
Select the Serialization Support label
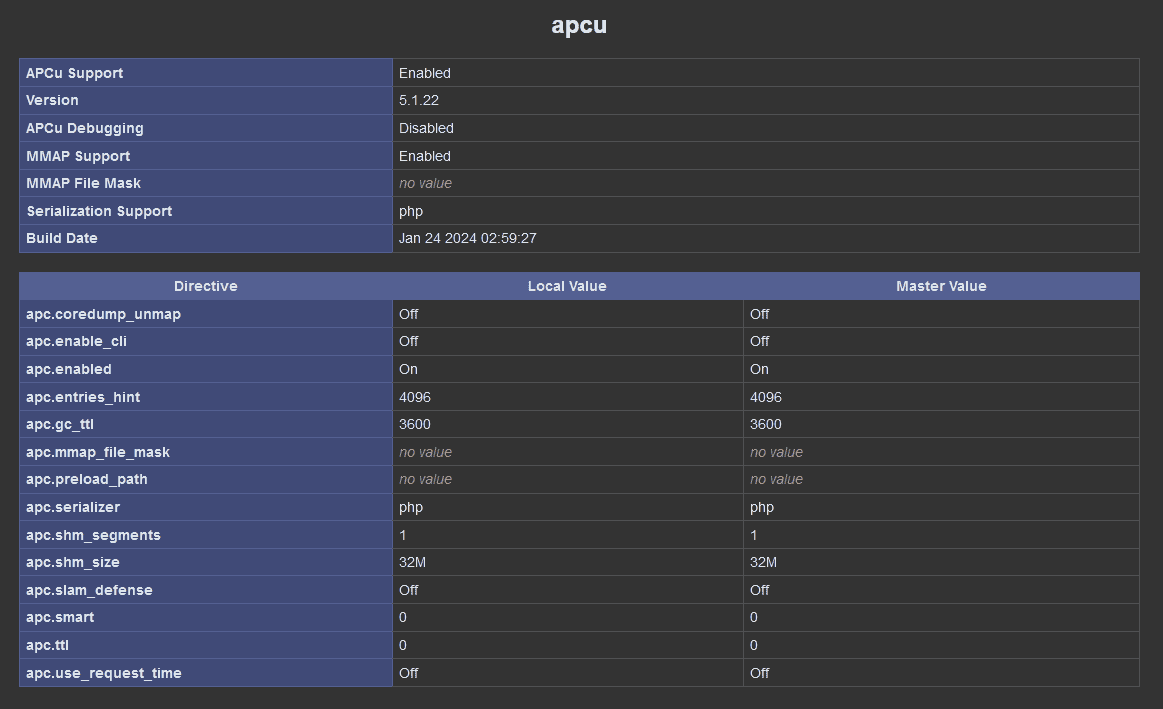pos(99,211)
